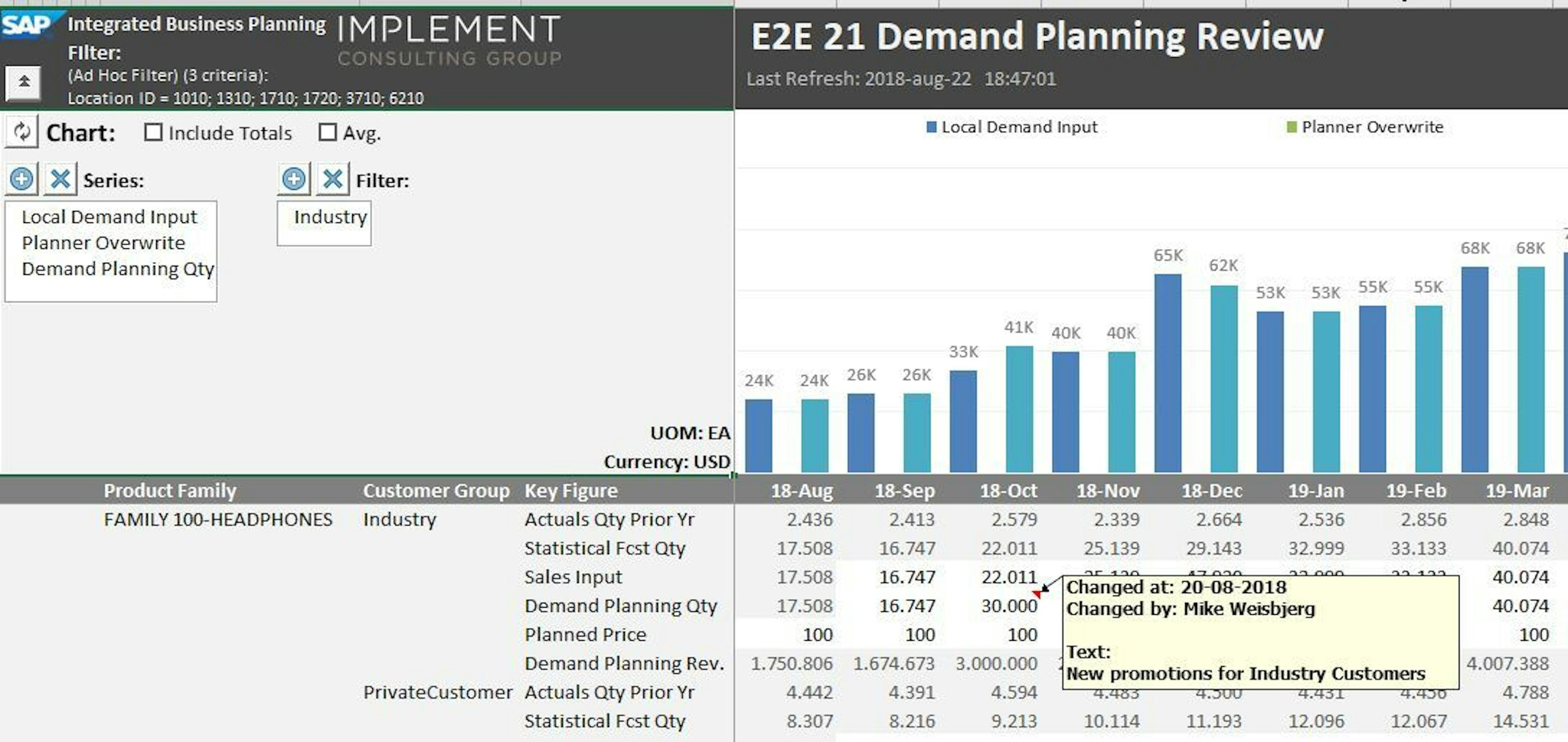Click the red comment indicator on the Oct cell

pyautogui.click(x=1037, y=594)
